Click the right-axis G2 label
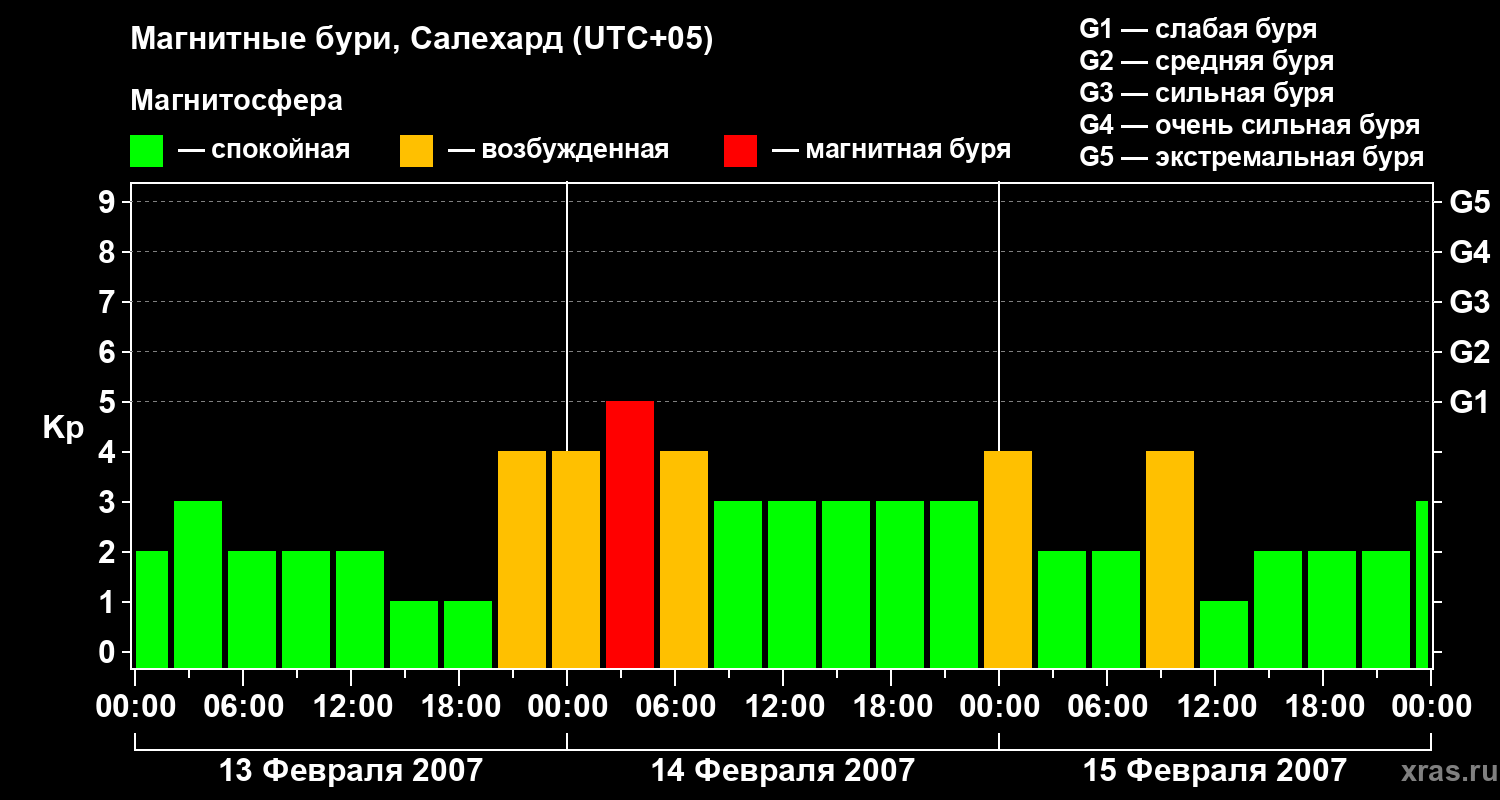Image resolution: width=1500 pixels, height=800 pixels. [1469, 353]
